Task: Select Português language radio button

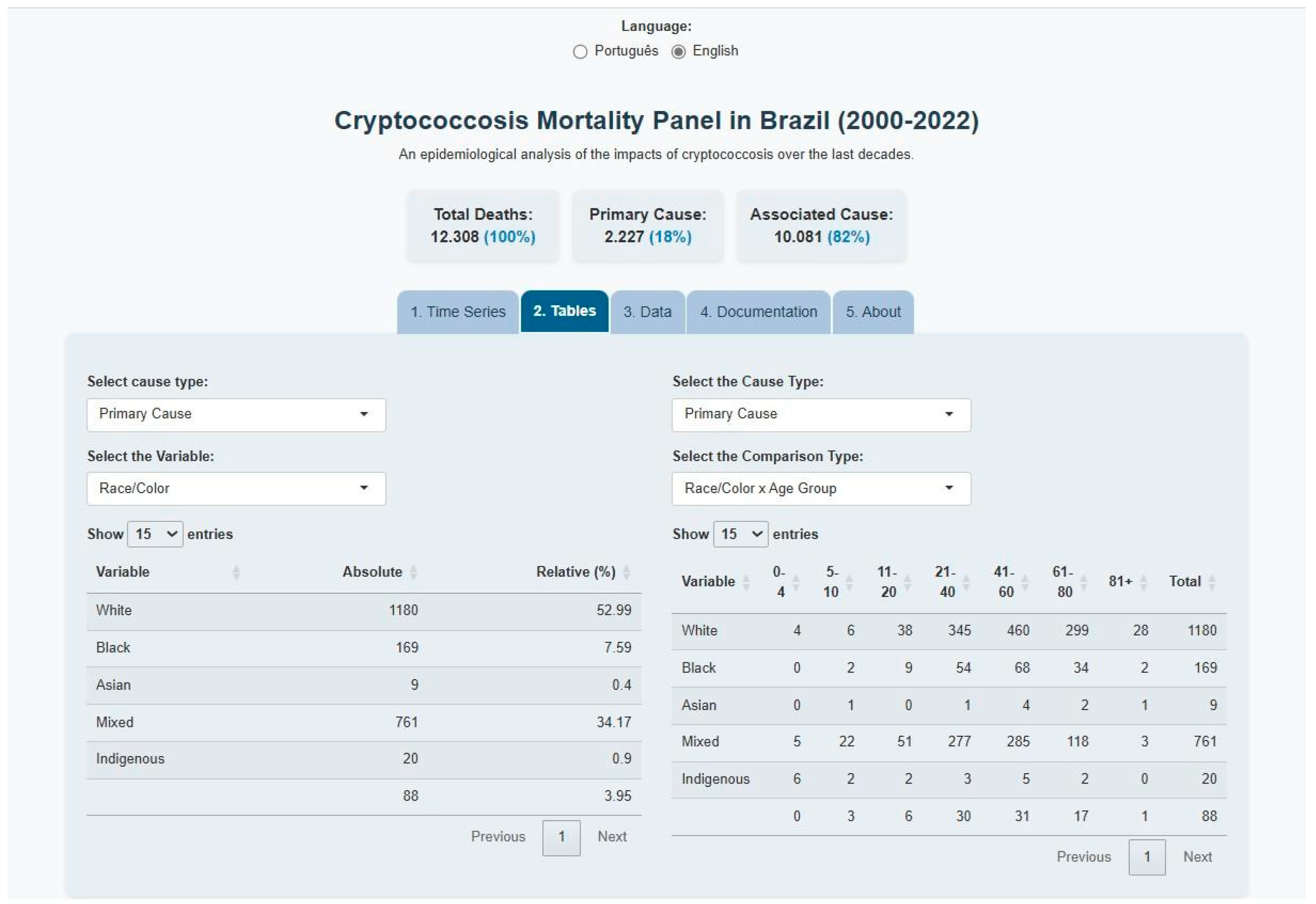Action: click(x=580, y=51)
